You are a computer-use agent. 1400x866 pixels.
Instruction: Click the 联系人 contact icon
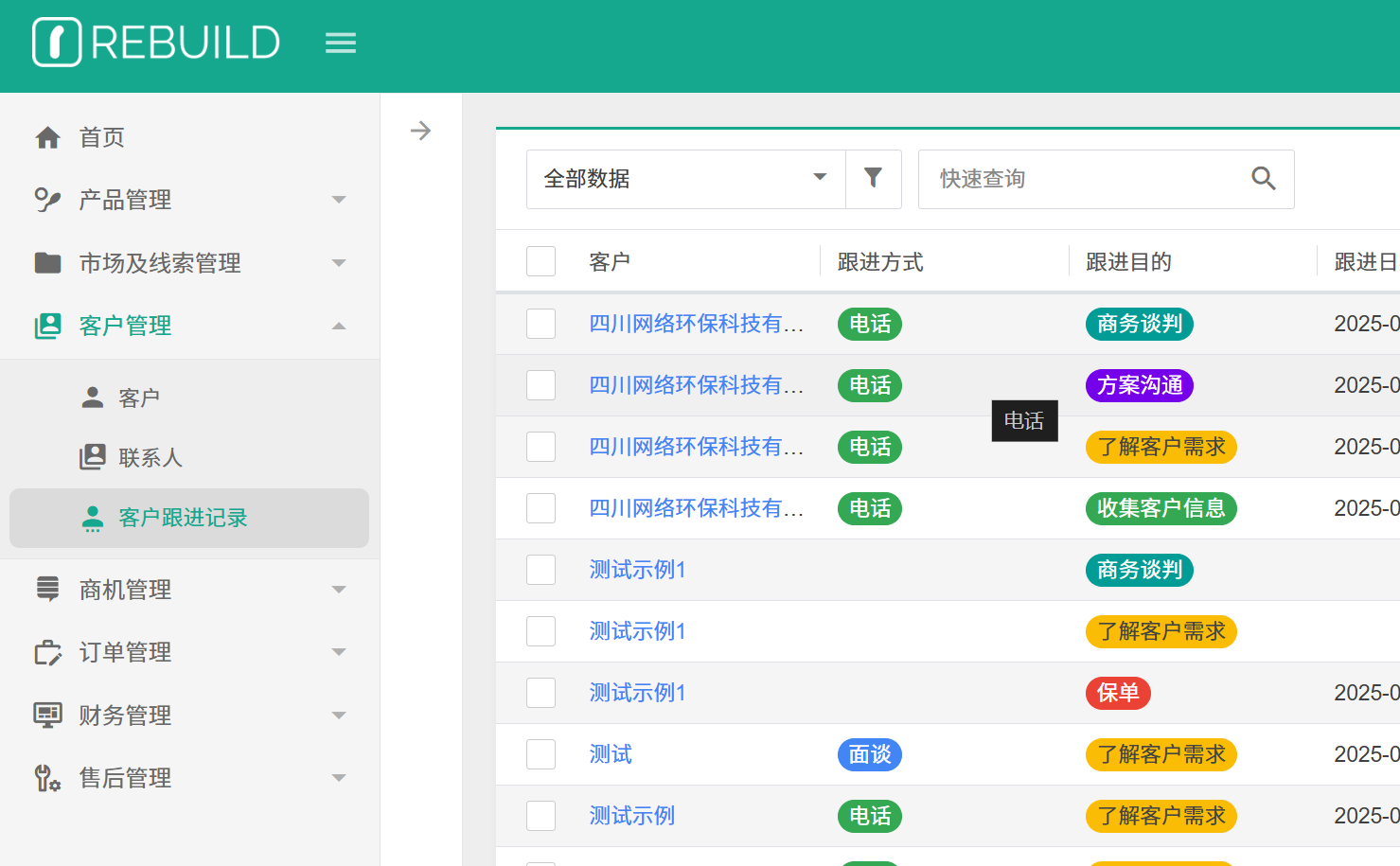click(x=93, y=457)
